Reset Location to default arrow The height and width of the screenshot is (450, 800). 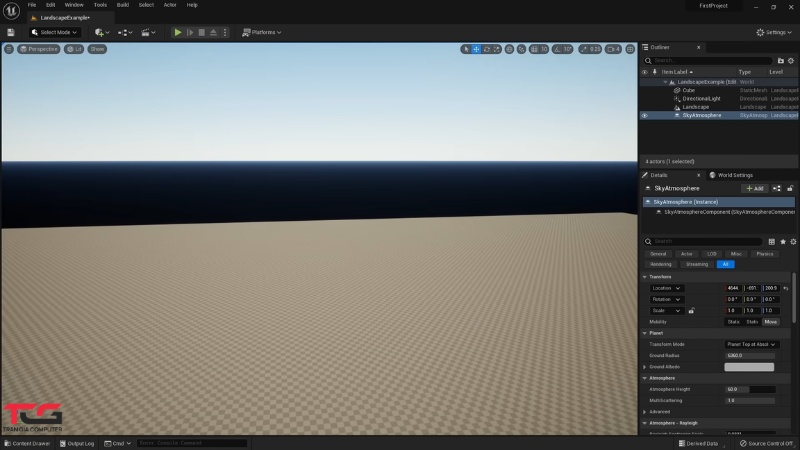coord(786,288)
